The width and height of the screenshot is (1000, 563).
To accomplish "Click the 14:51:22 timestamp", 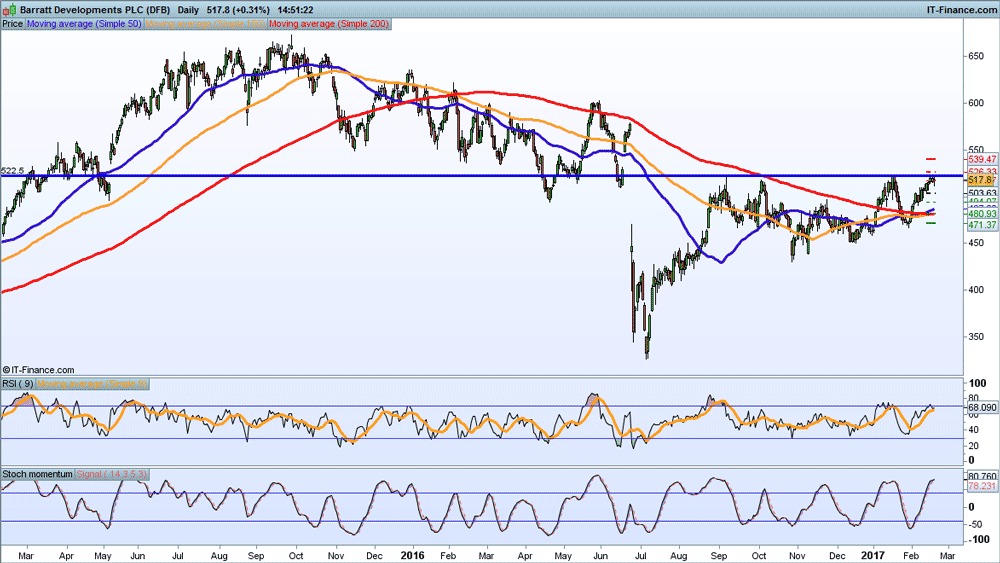I will pos(295,10).
